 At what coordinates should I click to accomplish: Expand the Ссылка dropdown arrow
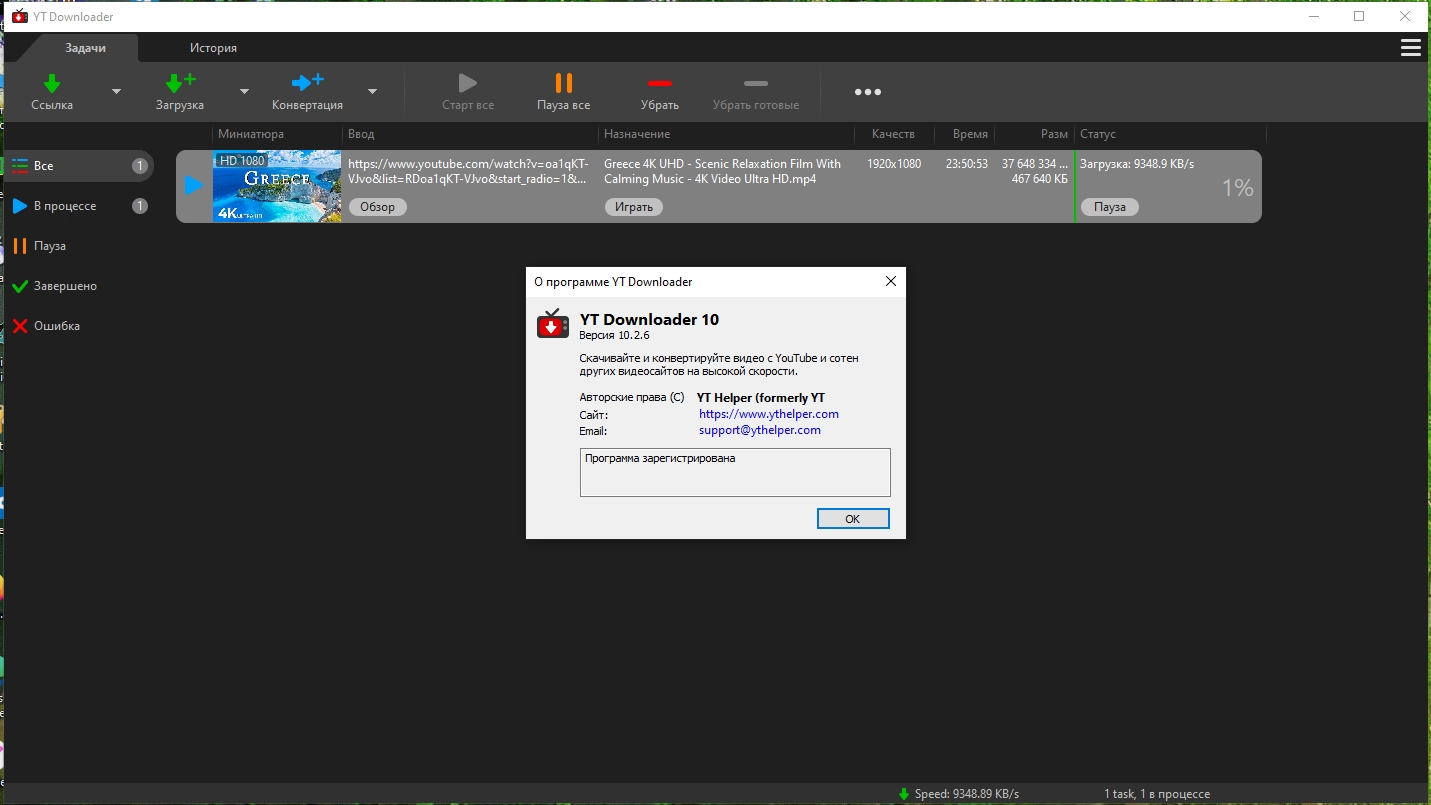(116, 91)
